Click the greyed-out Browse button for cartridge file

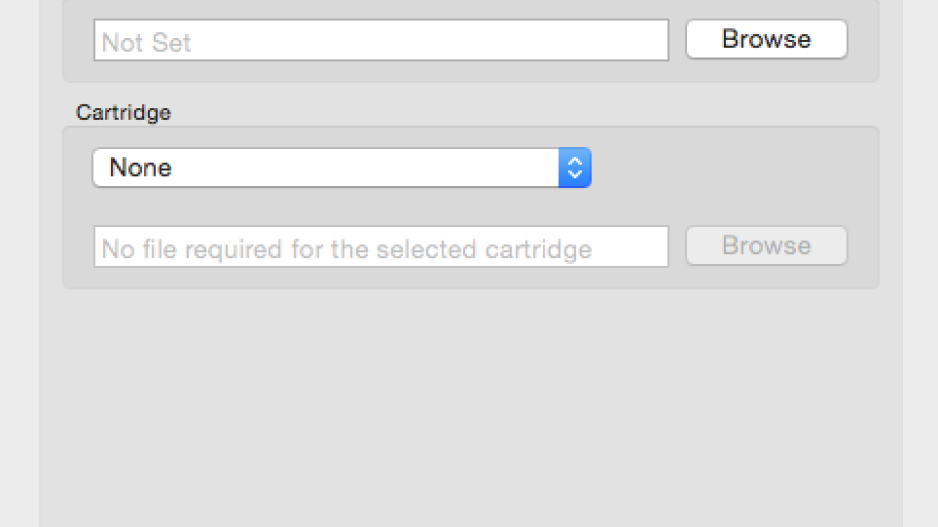coord(766,245)
